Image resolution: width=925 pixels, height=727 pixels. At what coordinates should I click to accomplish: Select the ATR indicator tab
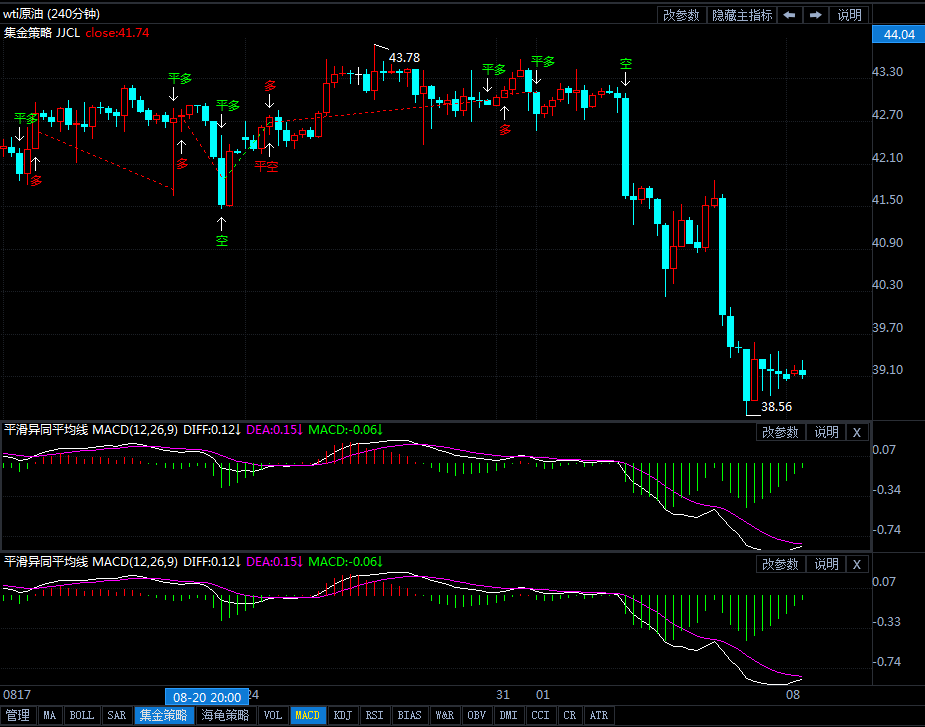pos(599,715)
